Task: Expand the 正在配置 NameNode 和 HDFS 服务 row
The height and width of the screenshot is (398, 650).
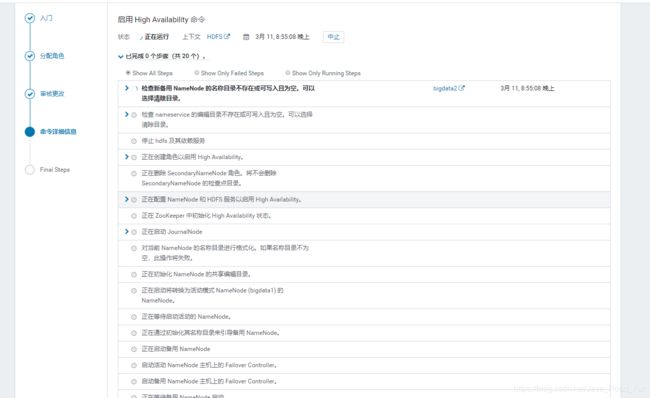Action: tap(127, 199)
